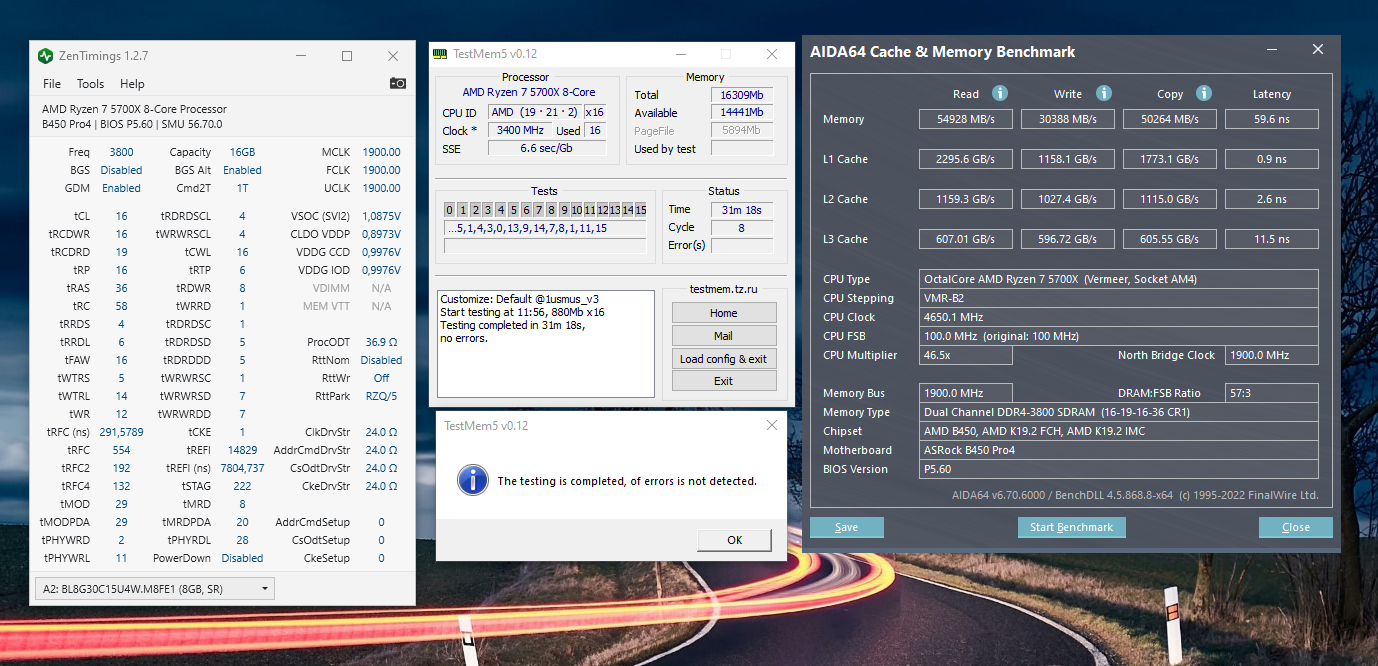Click test number 15 in the Tests row
1378x666 pixels.
[x=641, y=210]
